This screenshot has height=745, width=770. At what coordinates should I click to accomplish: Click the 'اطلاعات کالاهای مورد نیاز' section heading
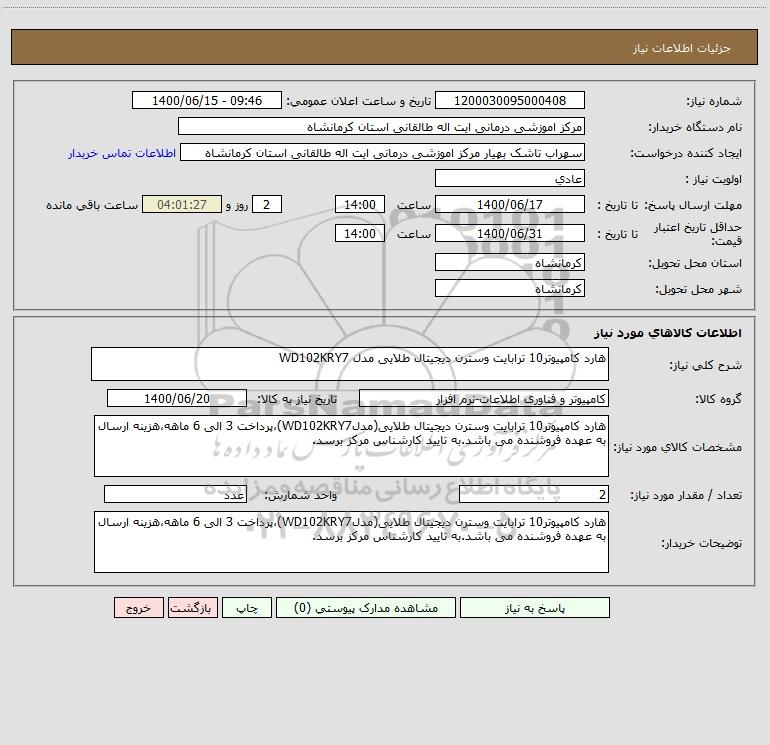668,333
